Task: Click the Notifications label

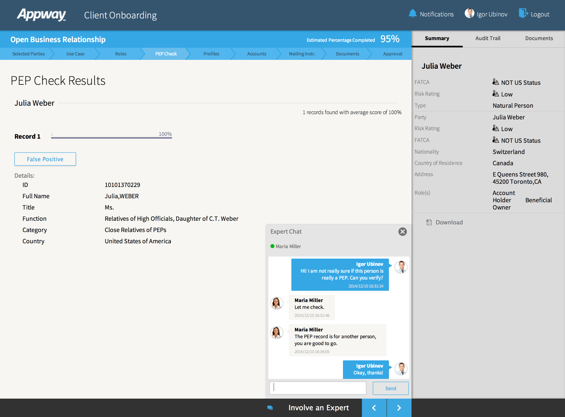Action: pos(436,14)
